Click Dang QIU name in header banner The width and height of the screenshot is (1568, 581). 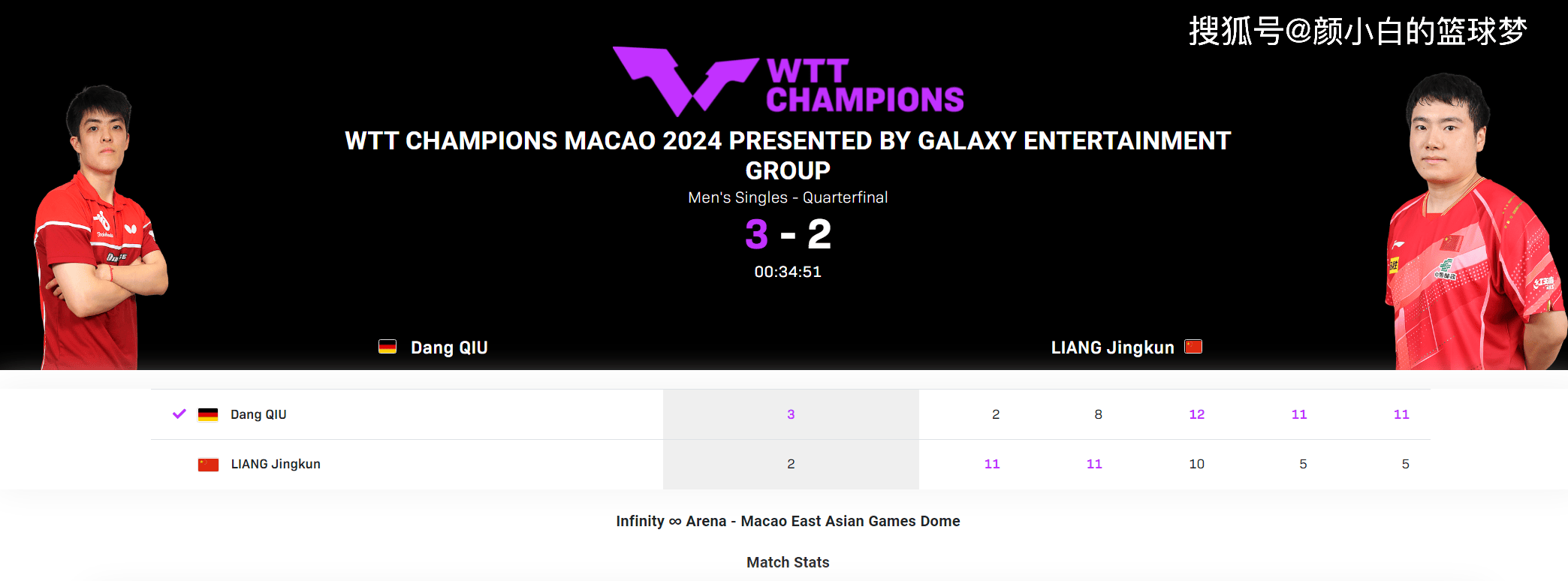[x=449, y=348]
